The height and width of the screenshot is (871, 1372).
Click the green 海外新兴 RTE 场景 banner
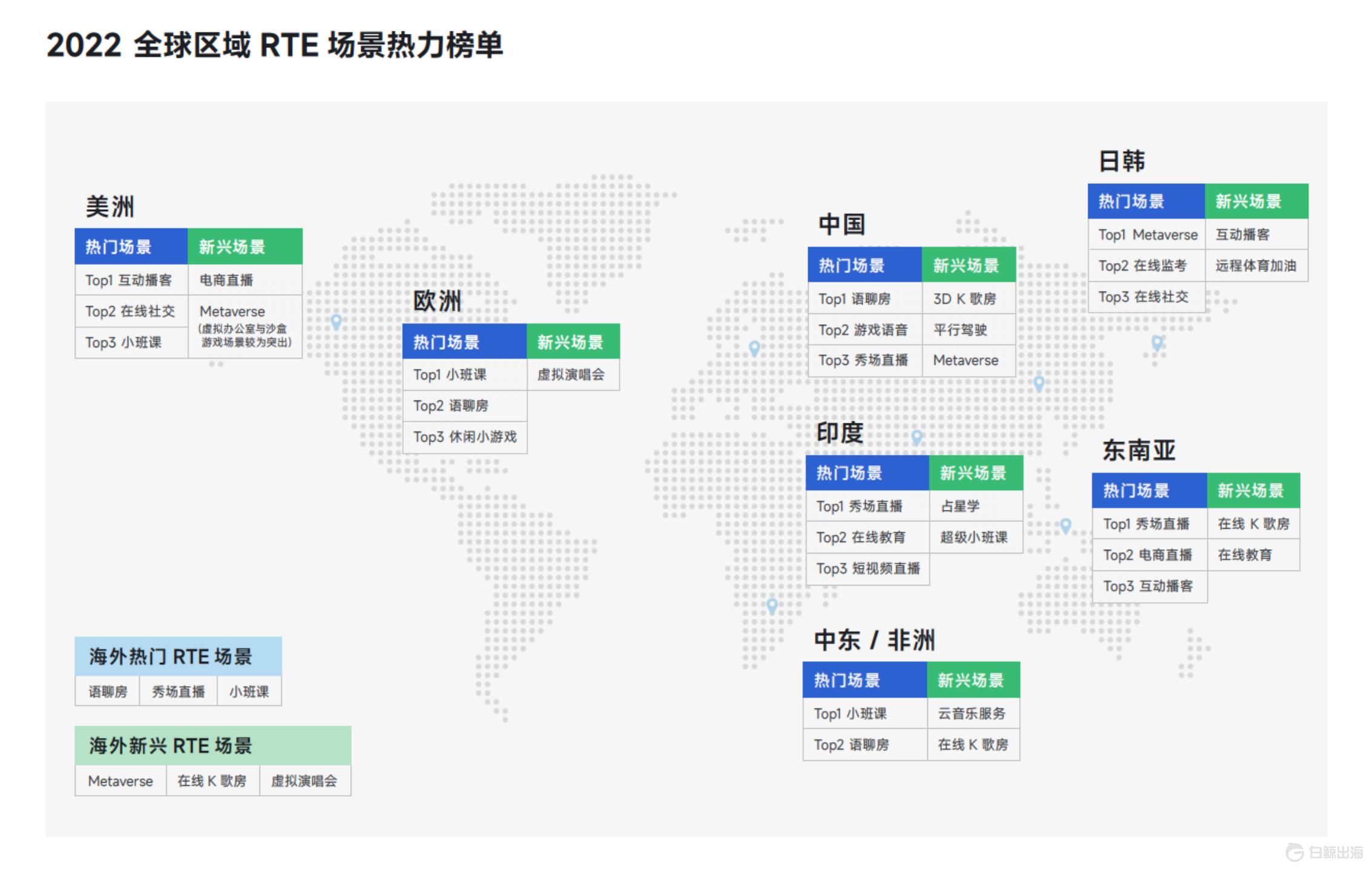point(212,745)
